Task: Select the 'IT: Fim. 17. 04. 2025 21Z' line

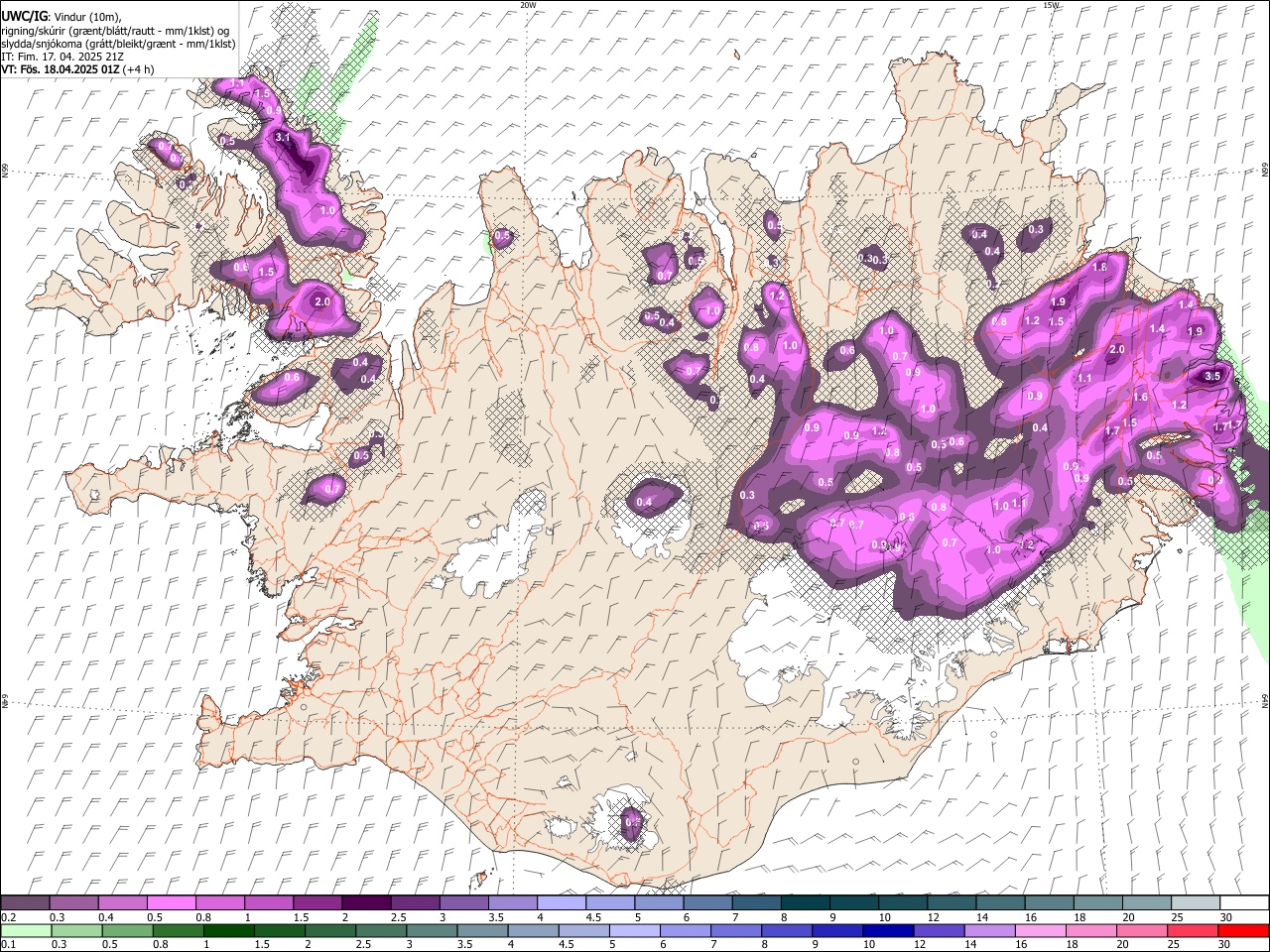Action: coord(63,57)
